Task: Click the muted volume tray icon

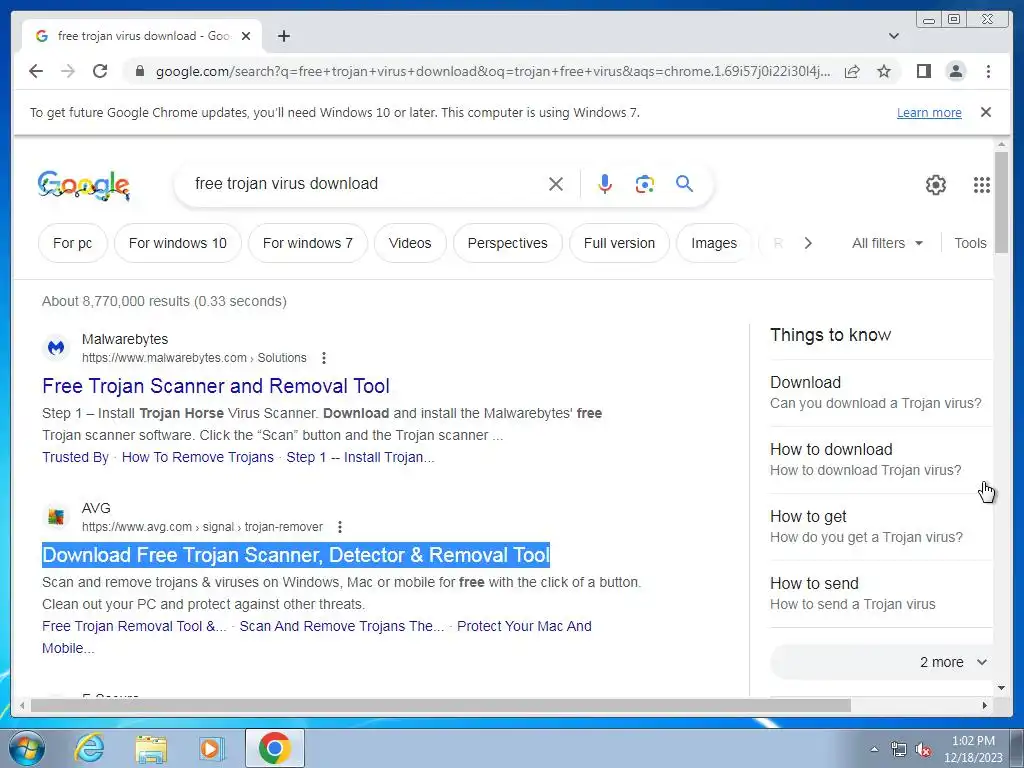Action: point(923,750)
